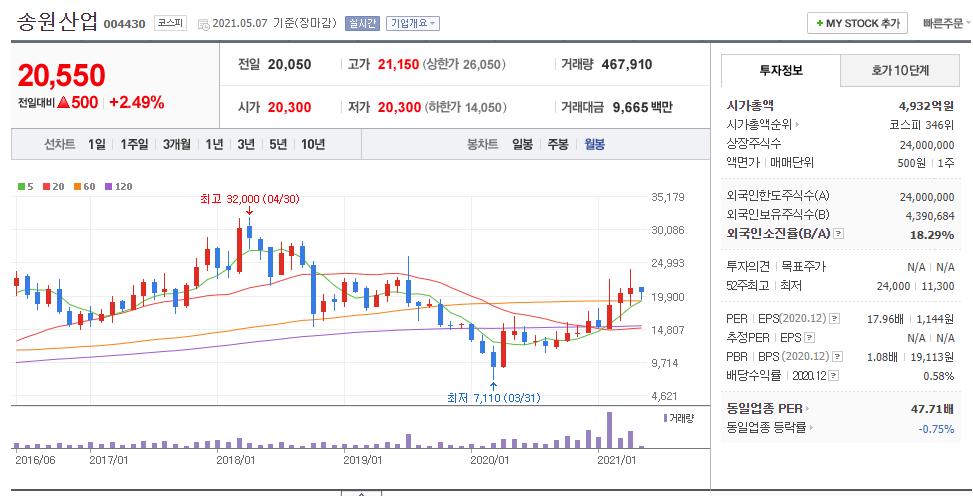Click the green 5-period moving average legend
This screenshot has width=973, height=496.
[25, 186]
